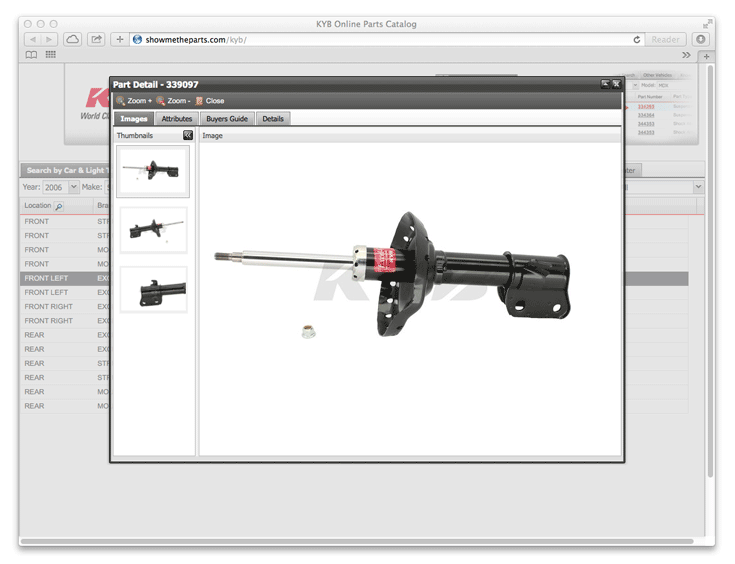Click the Safari Share icon

97,39
